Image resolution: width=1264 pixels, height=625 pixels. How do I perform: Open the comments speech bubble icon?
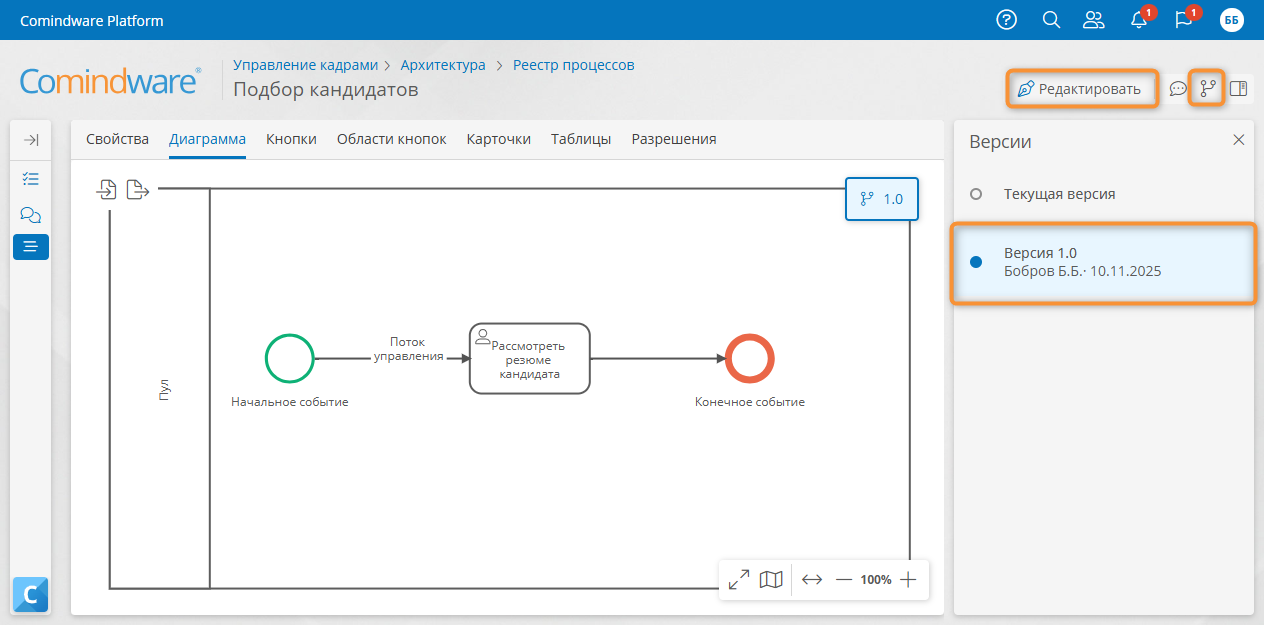pos(1178,89)
